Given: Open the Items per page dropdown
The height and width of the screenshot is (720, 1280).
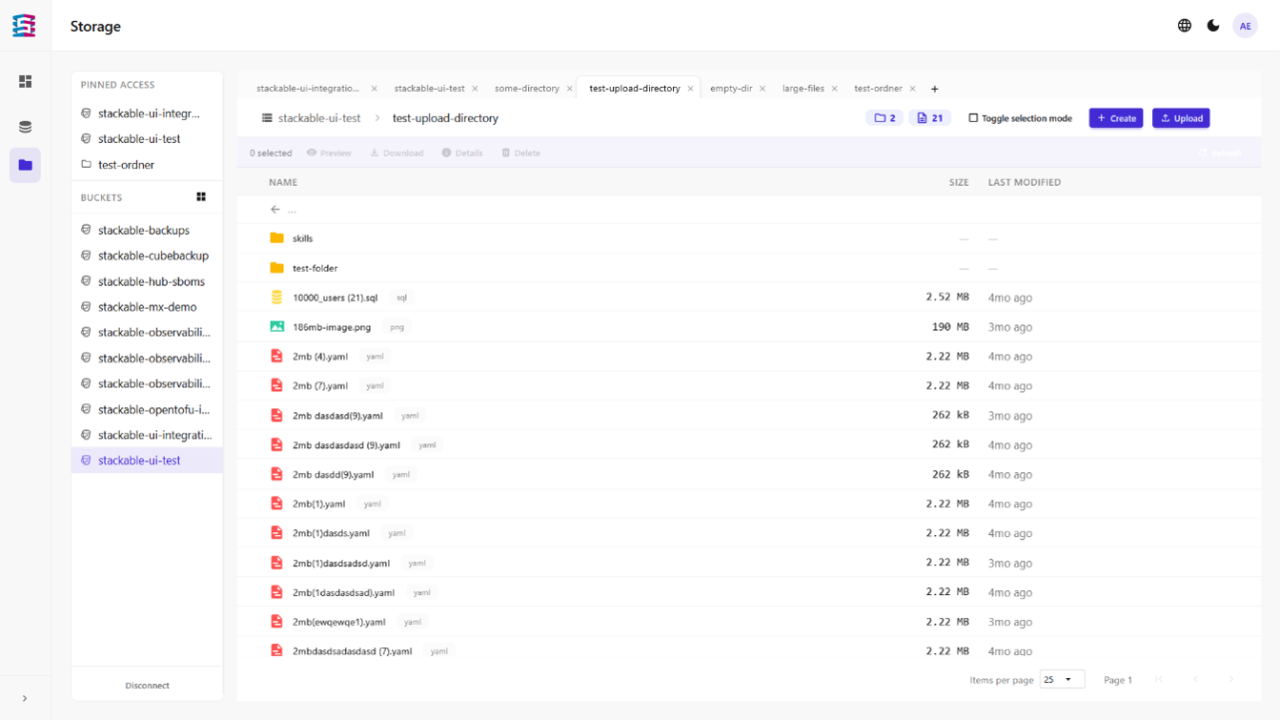Looking at the screenshot, I should [x=1063, y=680].
